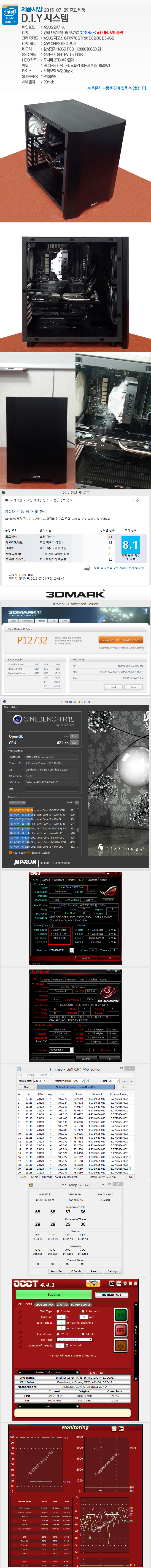151x1568 pixels.
Task: Switch to POWER SUPPLY tab in OCCT
Action: click(81, 1304)
